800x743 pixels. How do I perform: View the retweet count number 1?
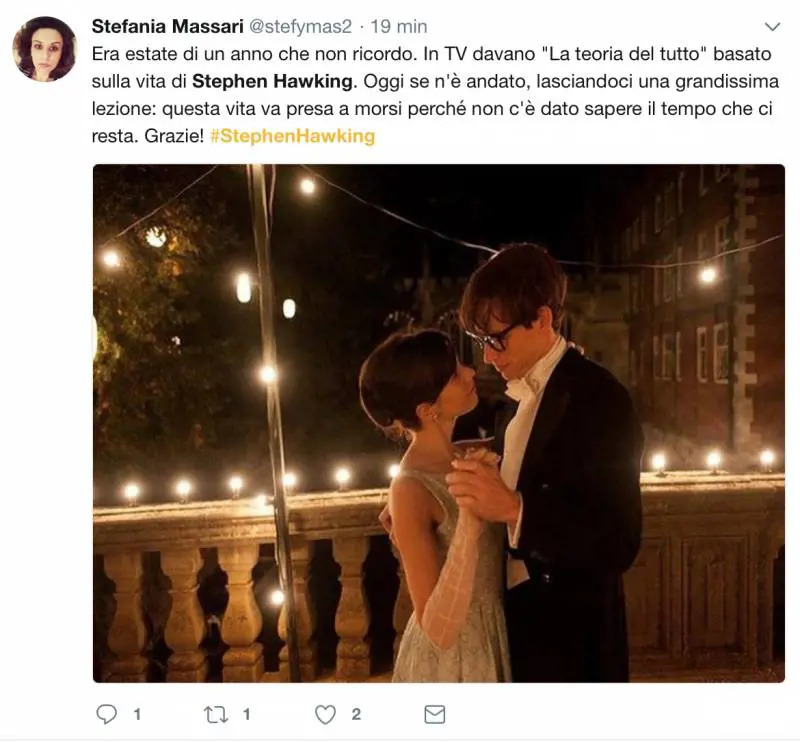[x=246, y=714]
